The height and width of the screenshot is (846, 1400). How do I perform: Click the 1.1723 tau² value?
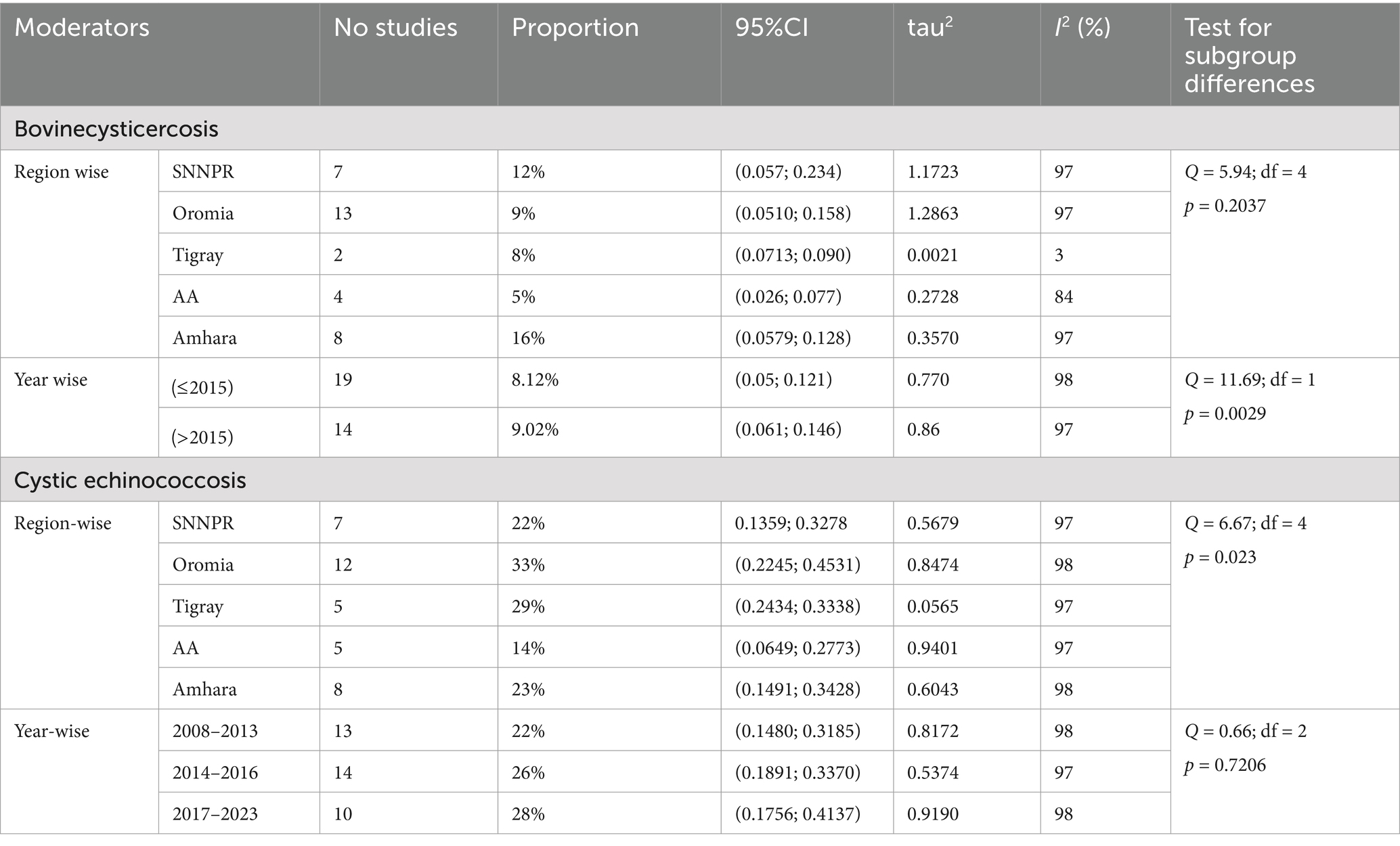tap(932, 172)
